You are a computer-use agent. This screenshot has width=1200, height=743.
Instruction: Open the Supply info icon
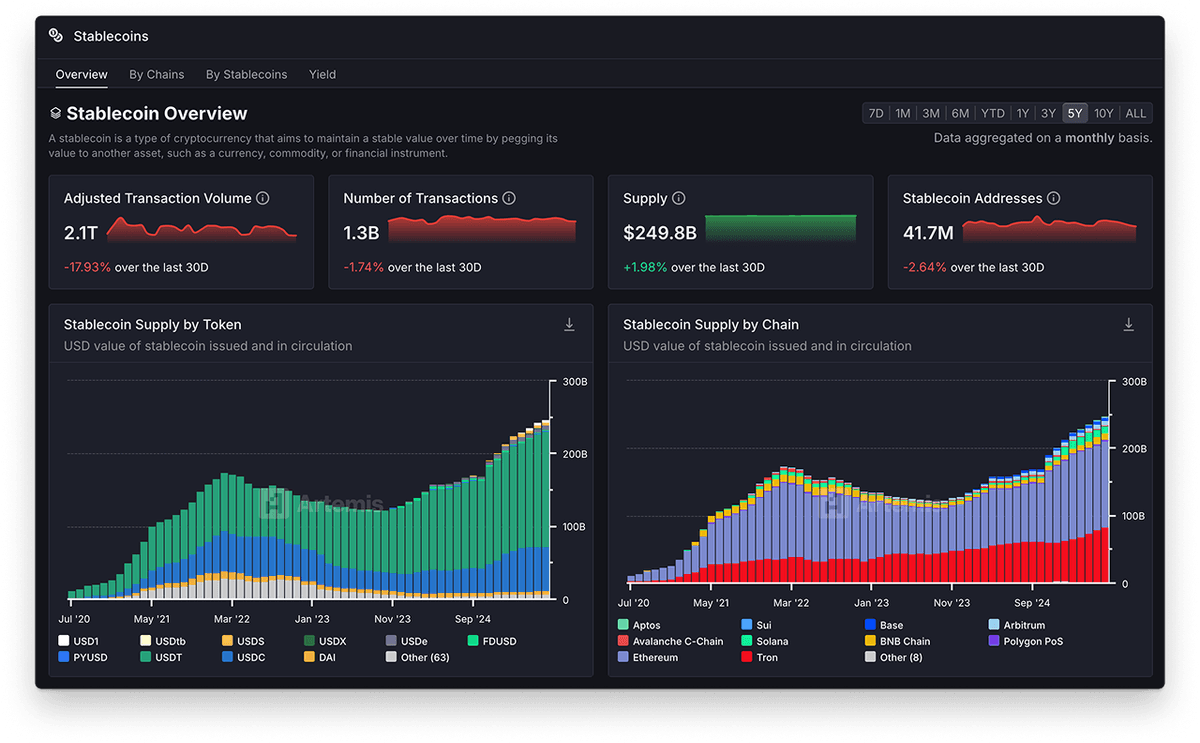[679, 198]
